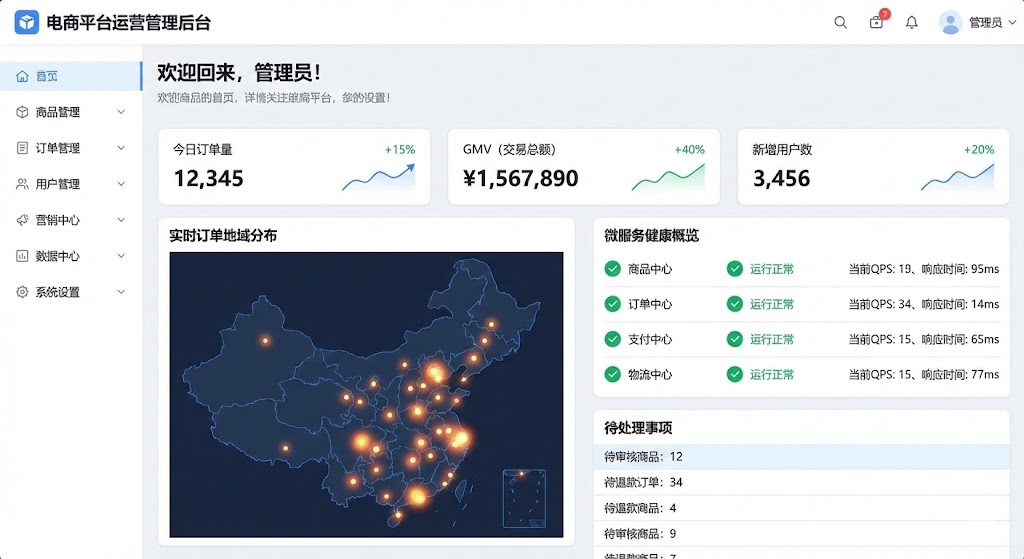Screen dimensions: 1024x559
Task: Click the 待处理事项 heading
Action: click(638, 428)
